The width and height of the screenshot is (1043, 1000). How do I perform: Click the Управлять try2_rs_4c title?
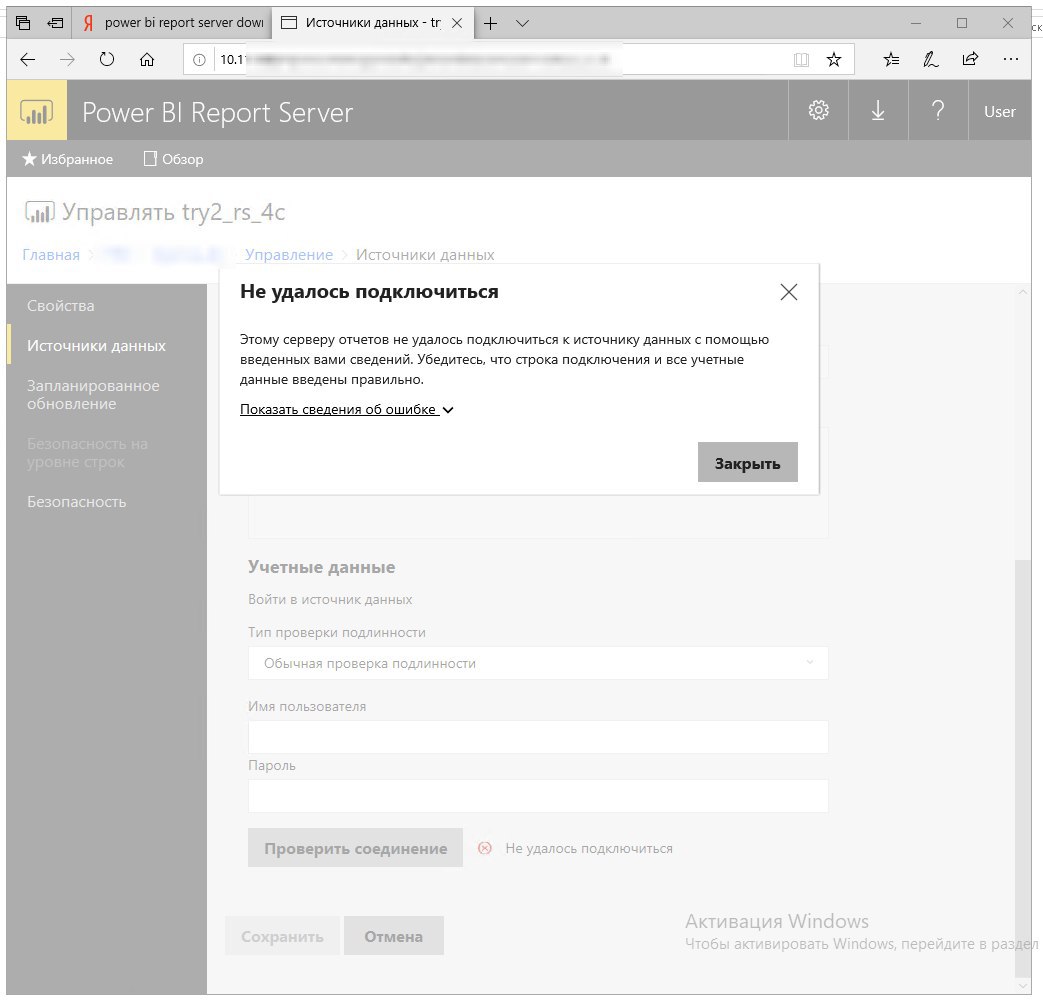pos(173,212)
